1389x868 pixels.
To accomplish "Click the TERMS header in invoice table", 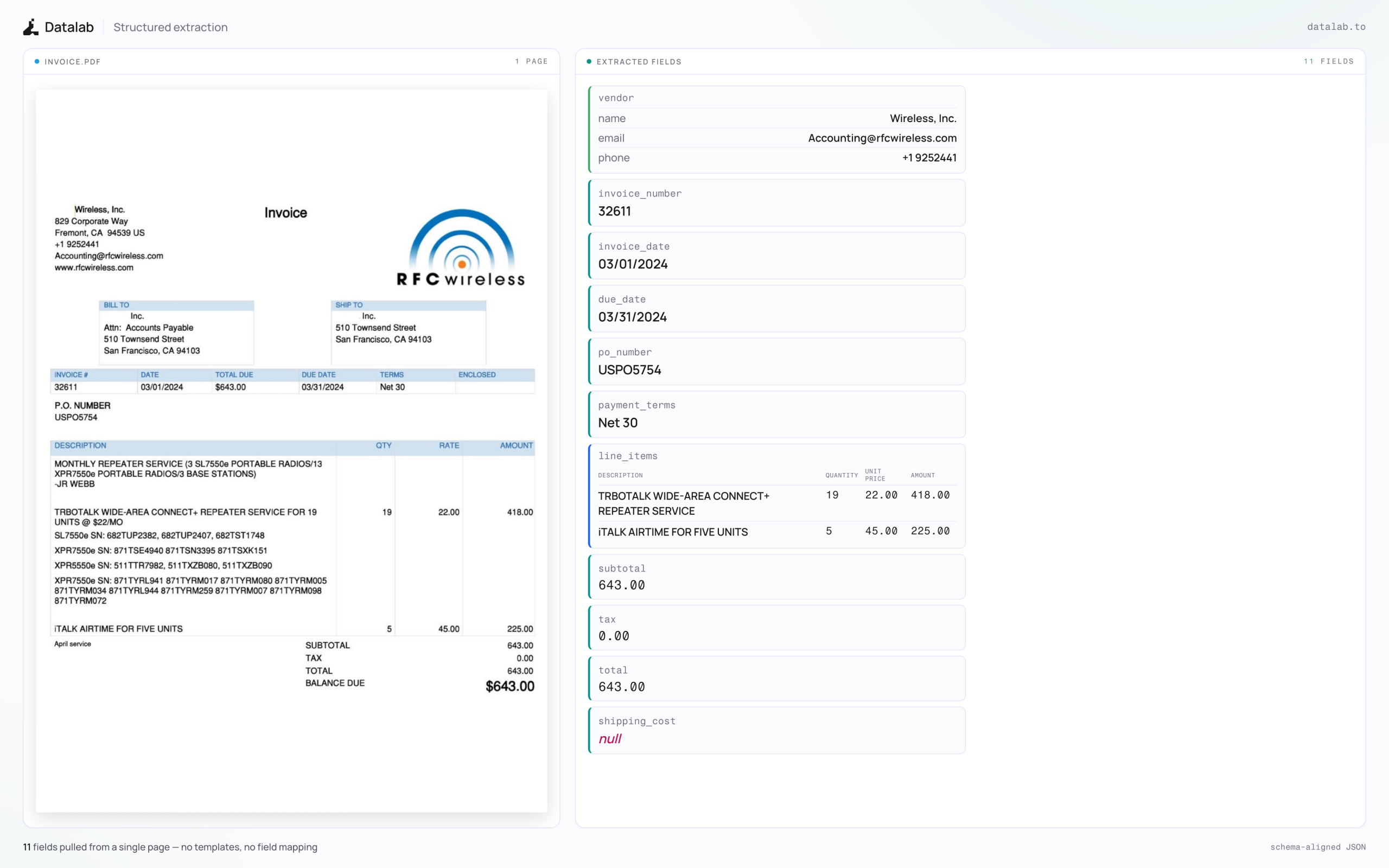I will (391, 374).
